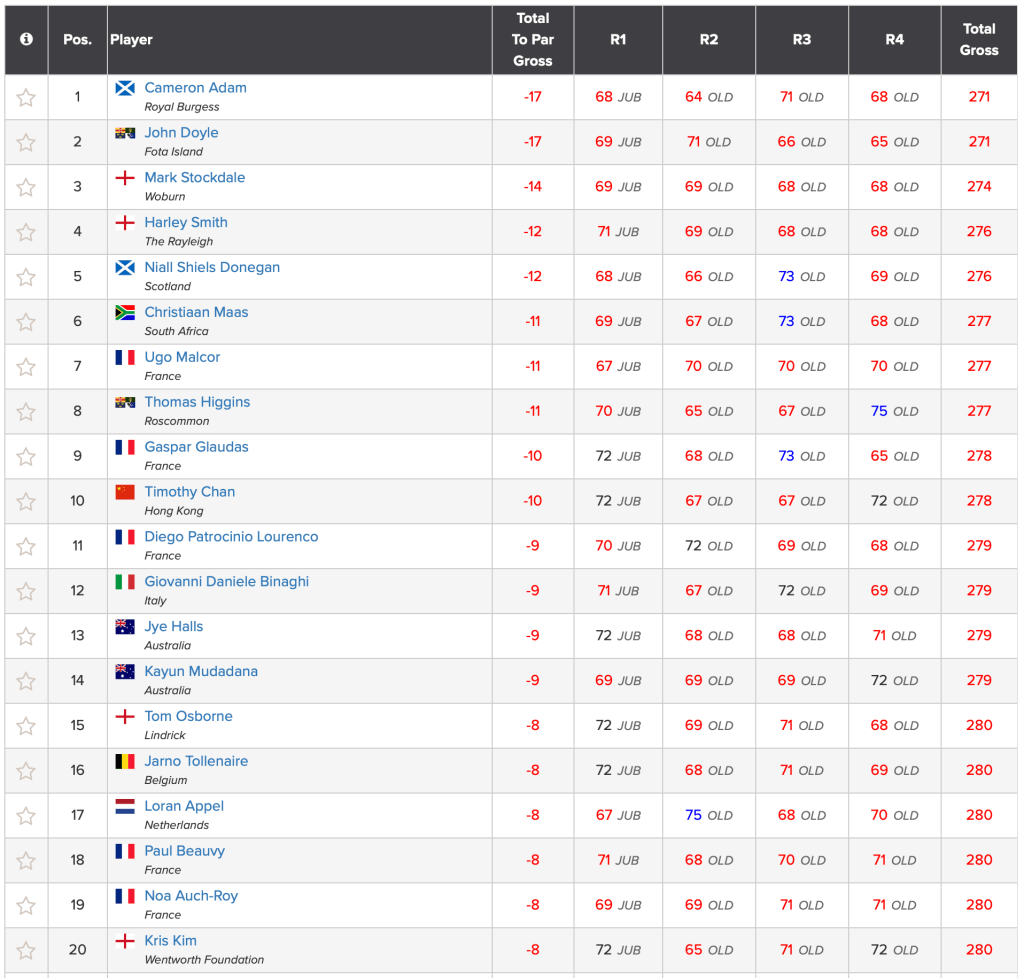Toggle favorite star for John Doyle
Image resolution: width=1024 pixels, height=978 pixels.
(x=26, y=143)
